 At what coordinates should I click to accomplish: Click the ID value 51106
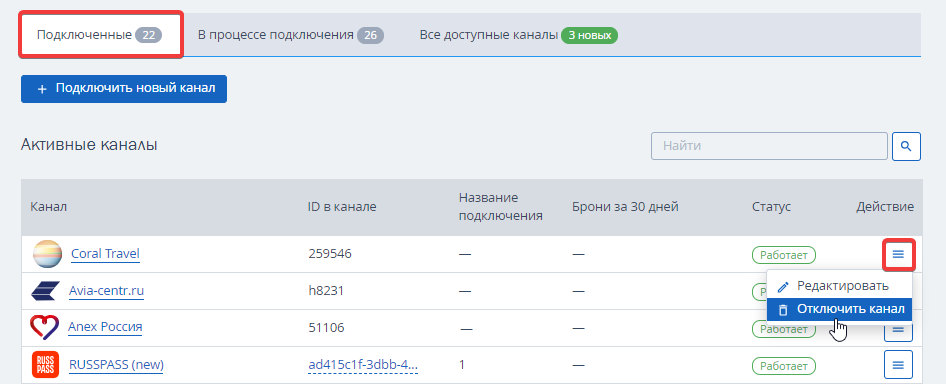[326, 328]
